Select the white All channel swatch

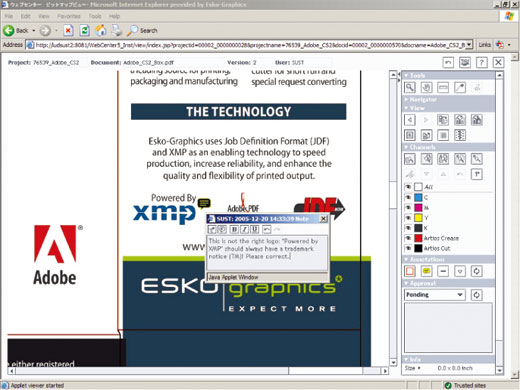418,187
